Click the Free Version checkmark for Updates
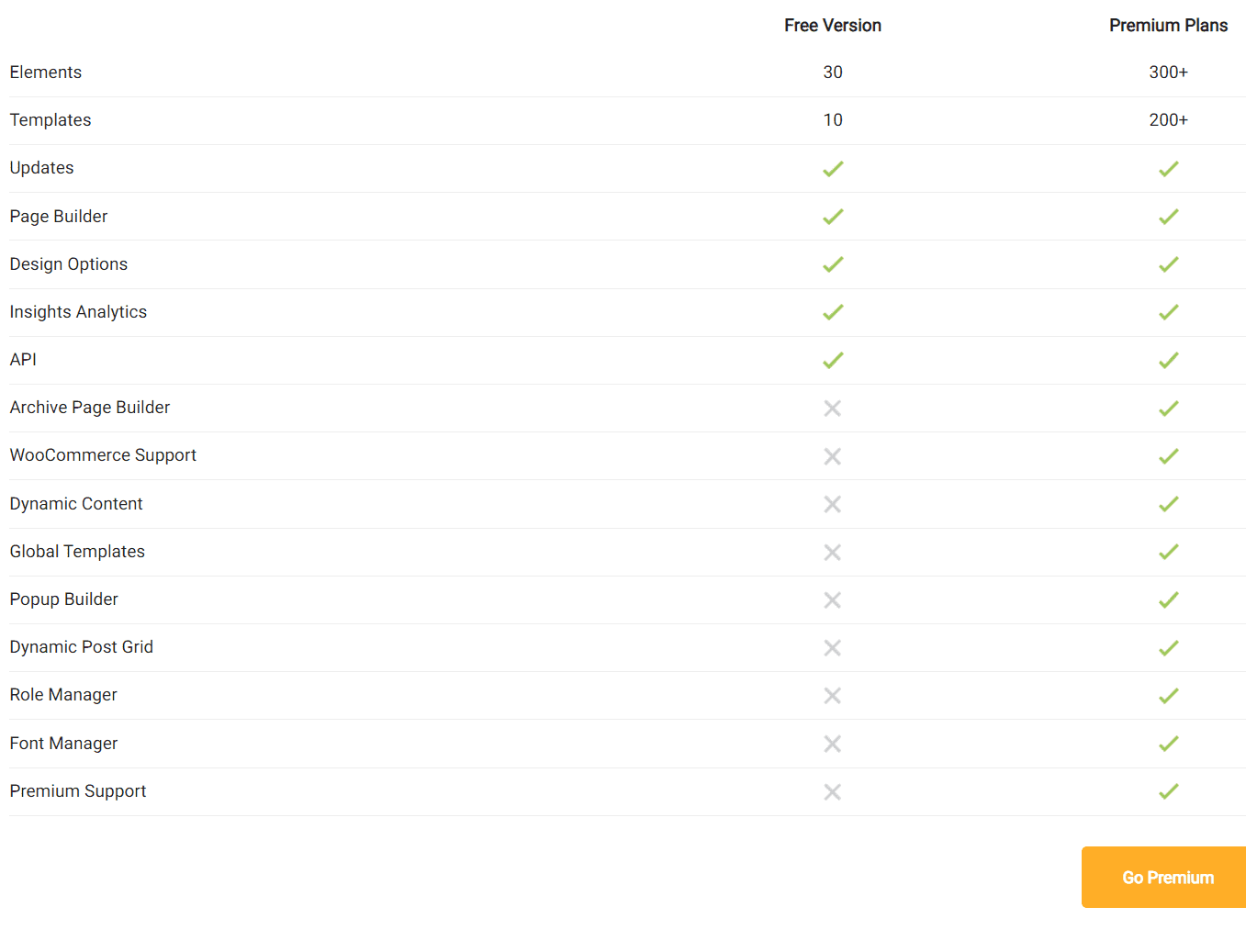1246x952 pixels. [x=833, y=169]
